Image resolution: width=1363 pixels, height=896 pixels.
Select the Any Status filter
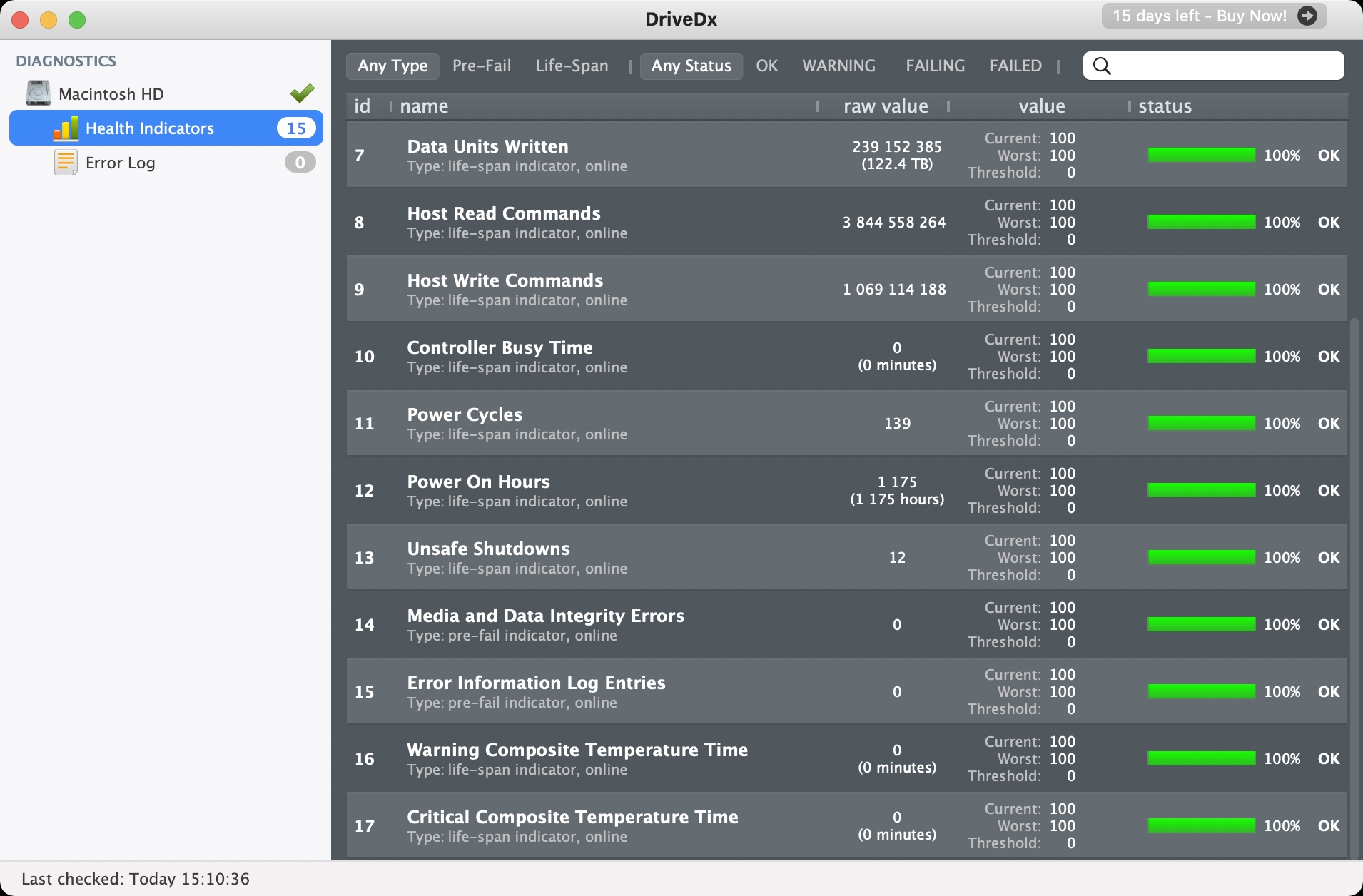click(691, 66)
